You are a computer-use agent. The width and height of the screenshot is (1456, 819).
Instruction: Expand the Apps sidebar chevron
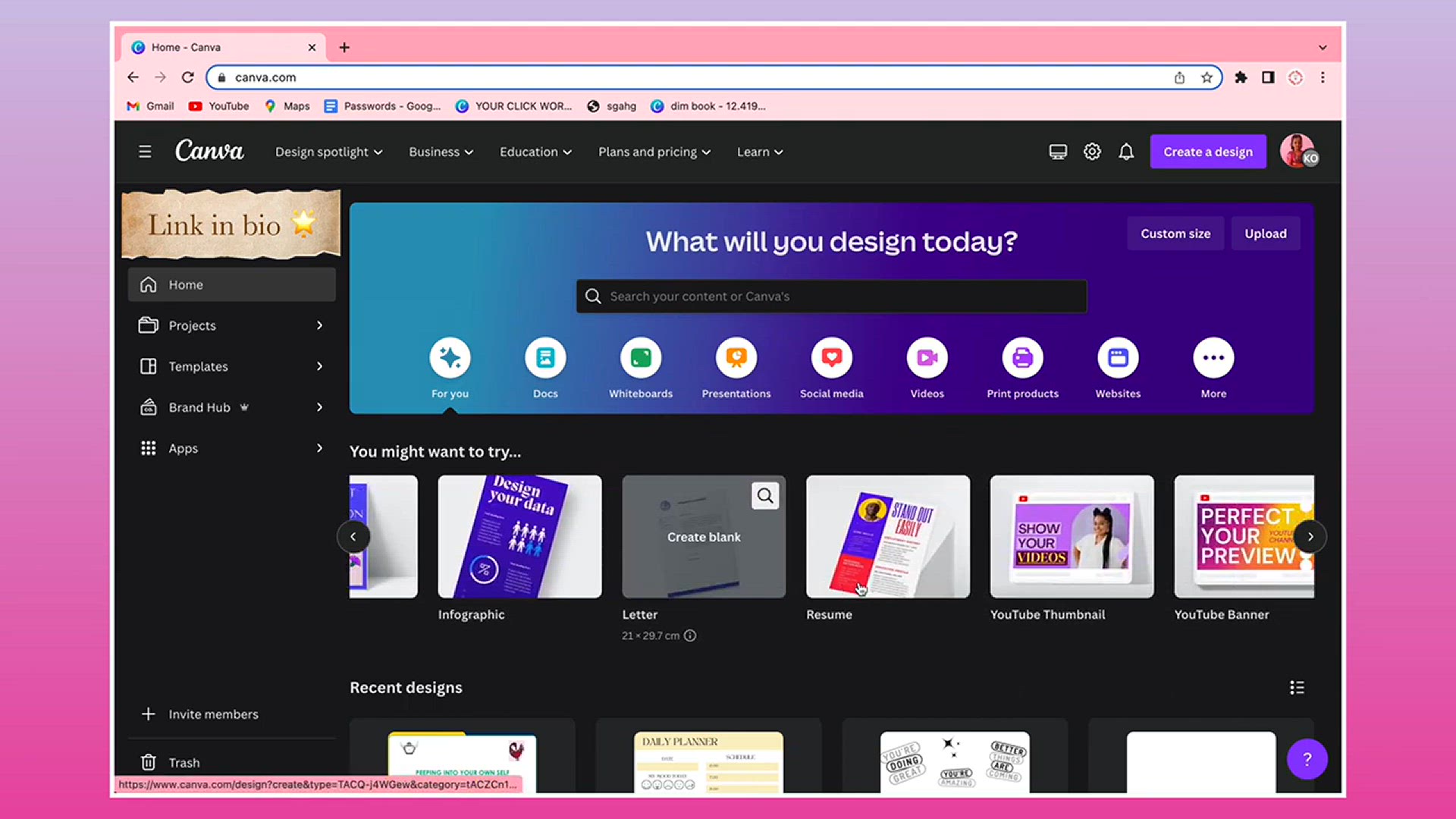coord(319,448)
